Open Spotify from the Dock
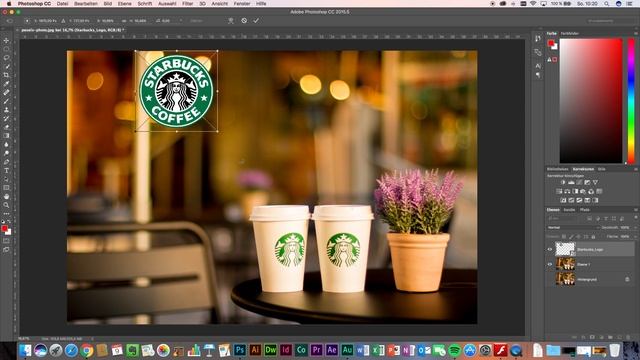The image size is (640, 360). click(454, 350)
